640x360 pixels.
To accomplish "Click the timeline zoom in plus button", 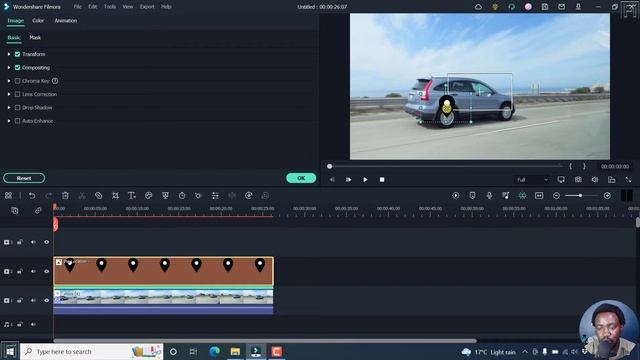I will click(607, 196).
